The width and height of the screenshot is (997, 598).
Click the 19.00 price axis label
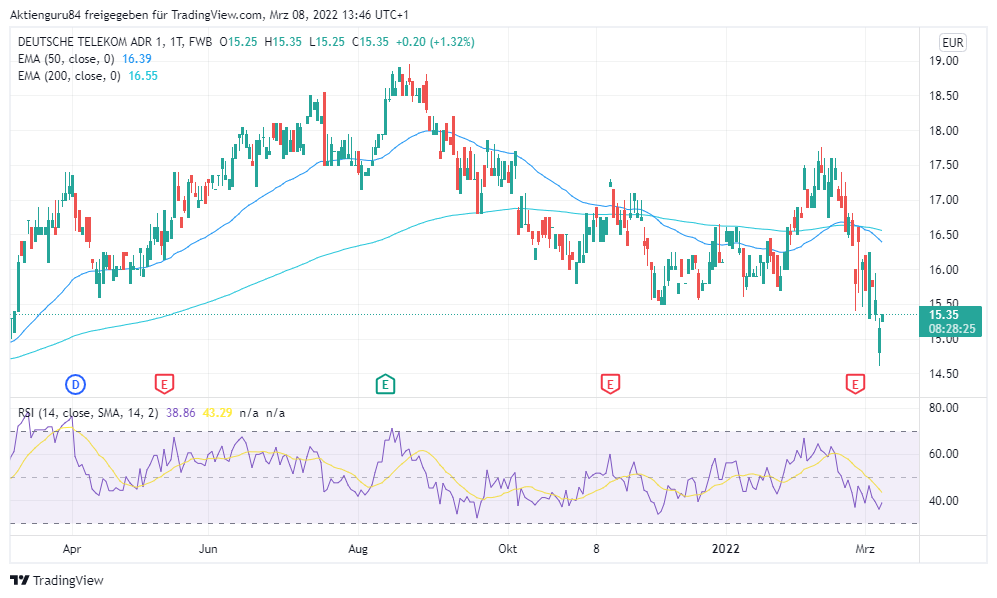(944, 61)
